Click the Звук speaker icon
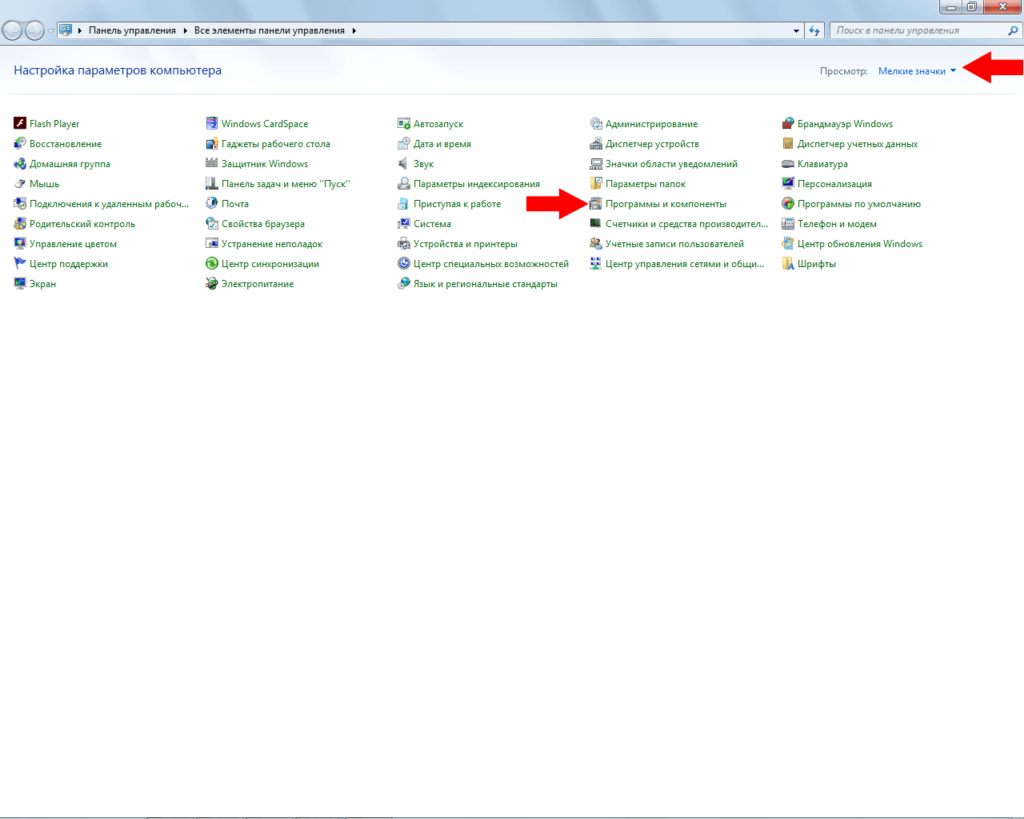The height and width of the screenshot is (819, 1024). pyautogui.click(x=404, y=163)
